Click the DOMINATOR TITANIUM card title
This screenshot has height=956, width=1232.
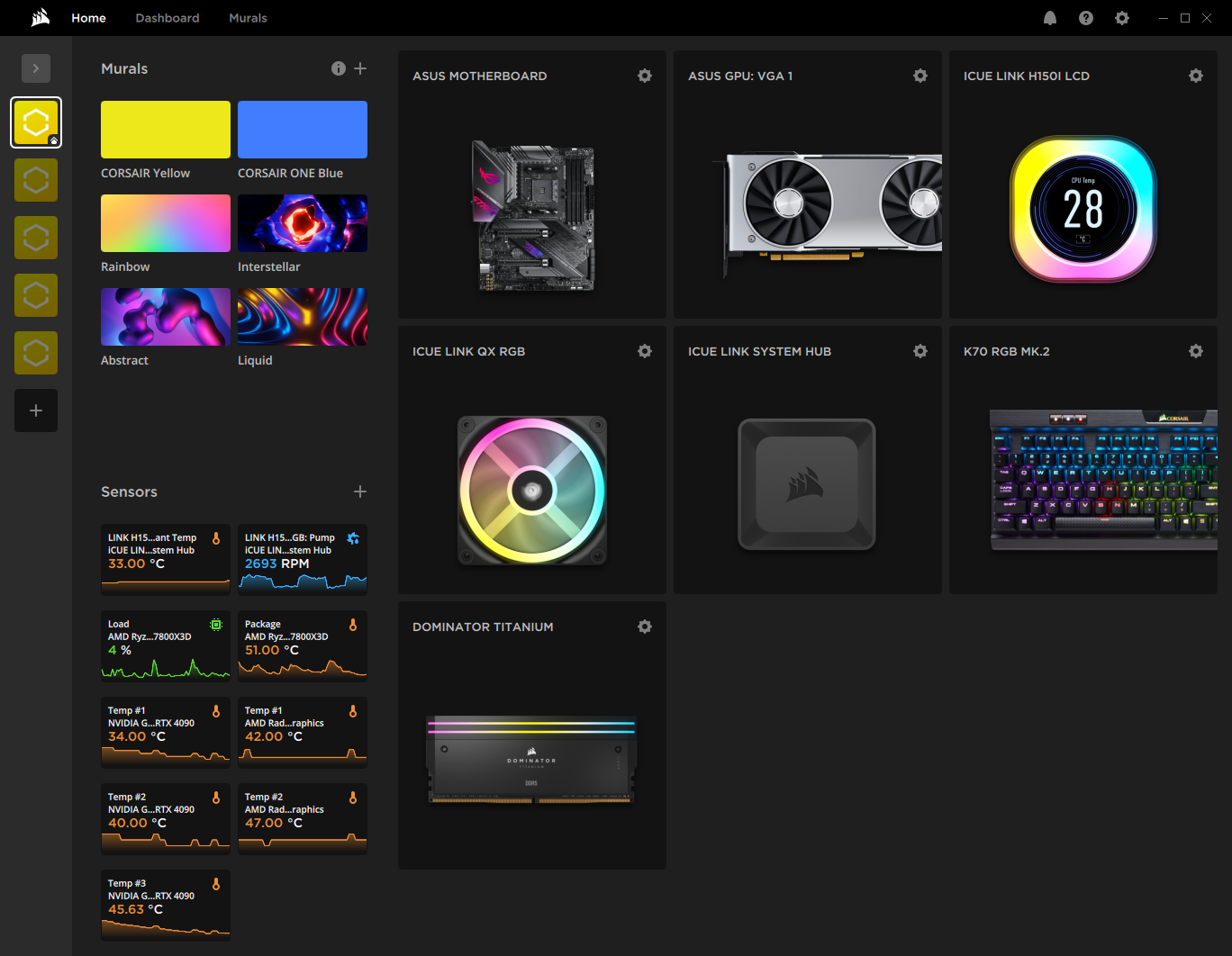[x=483, y=627]
